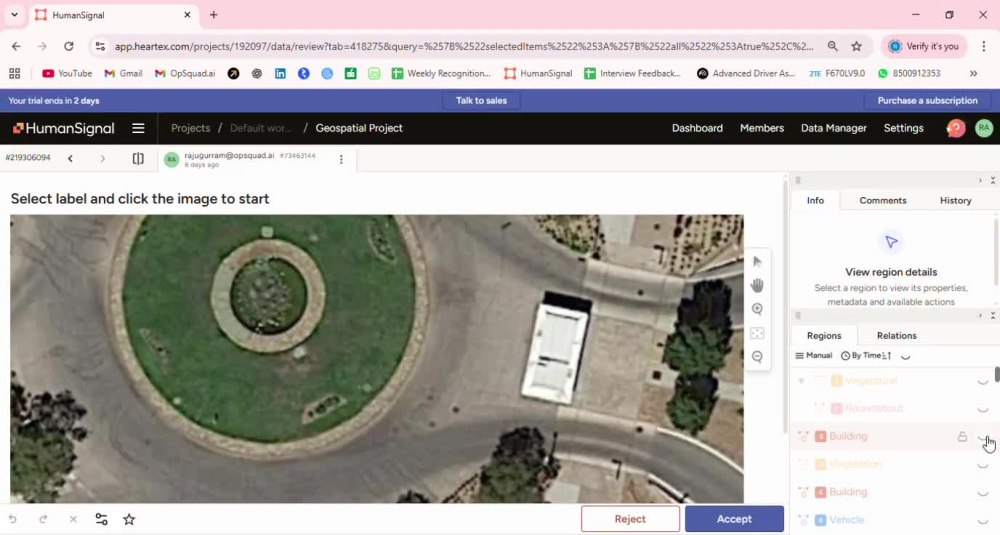The image size is (1000, 535).
Task: Reset annotation with the X icon
Action: (73, 519)
